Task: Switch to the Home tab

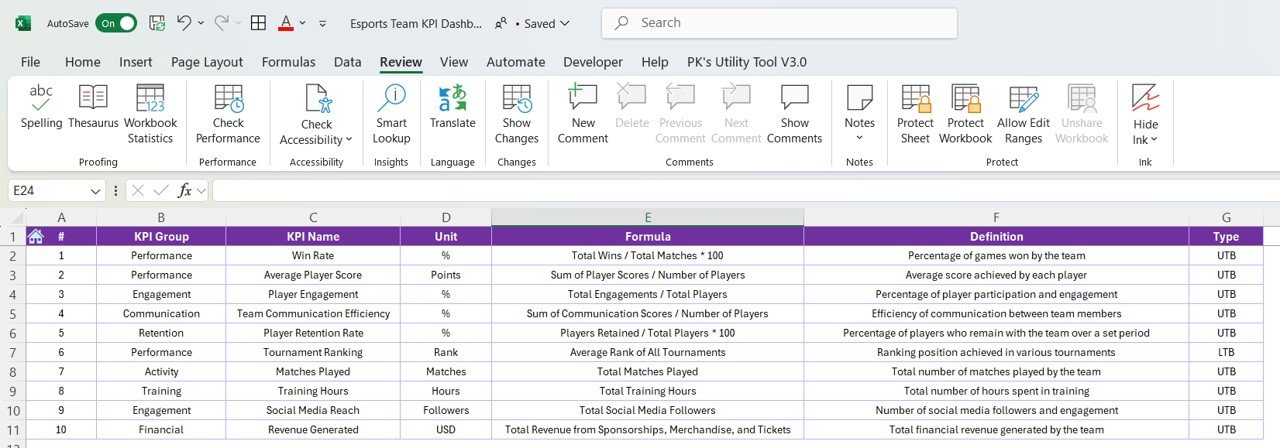Action: pyautogui.click(x=83, y=62)
